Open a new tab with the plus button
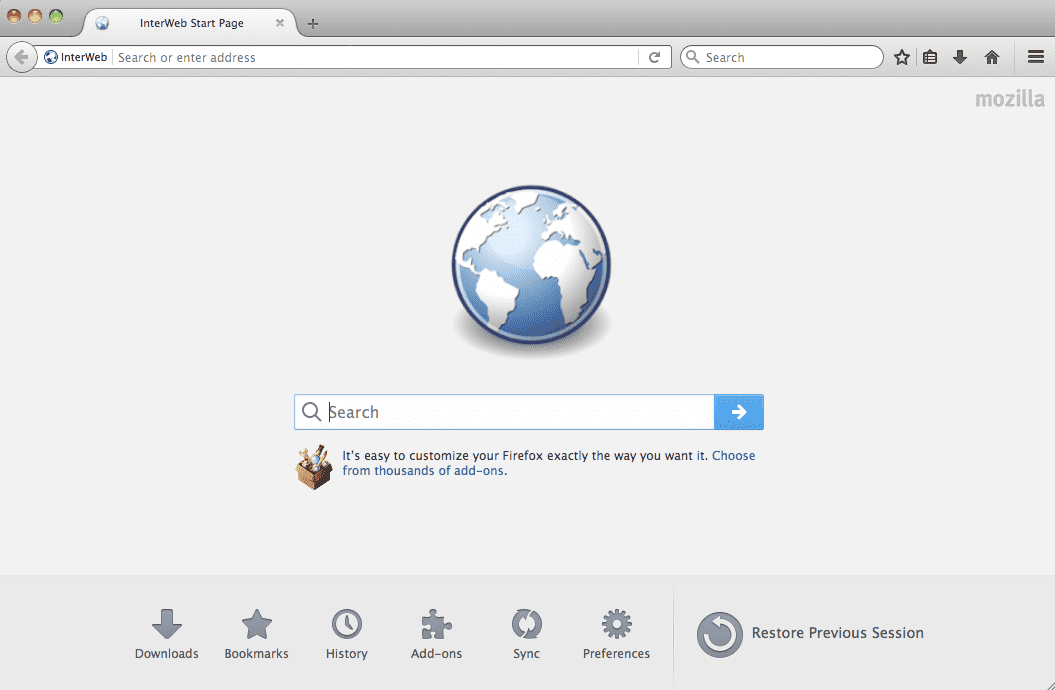 pos(312,24)
